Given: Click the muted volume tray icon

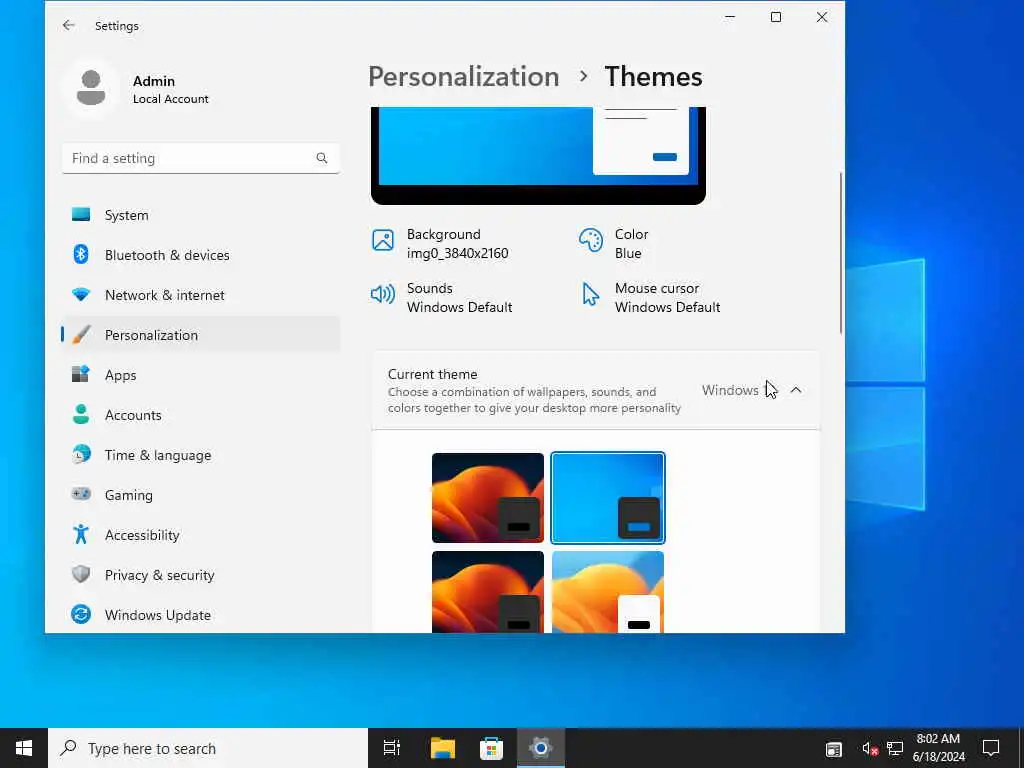Looking at the screenshot, I should pos(870,748).
